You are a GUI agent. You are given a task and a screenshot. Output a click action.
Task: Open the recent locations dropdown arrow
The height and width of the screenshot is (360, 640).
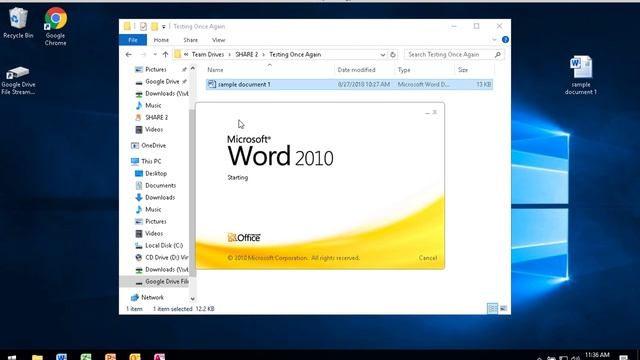coord(155,55)
